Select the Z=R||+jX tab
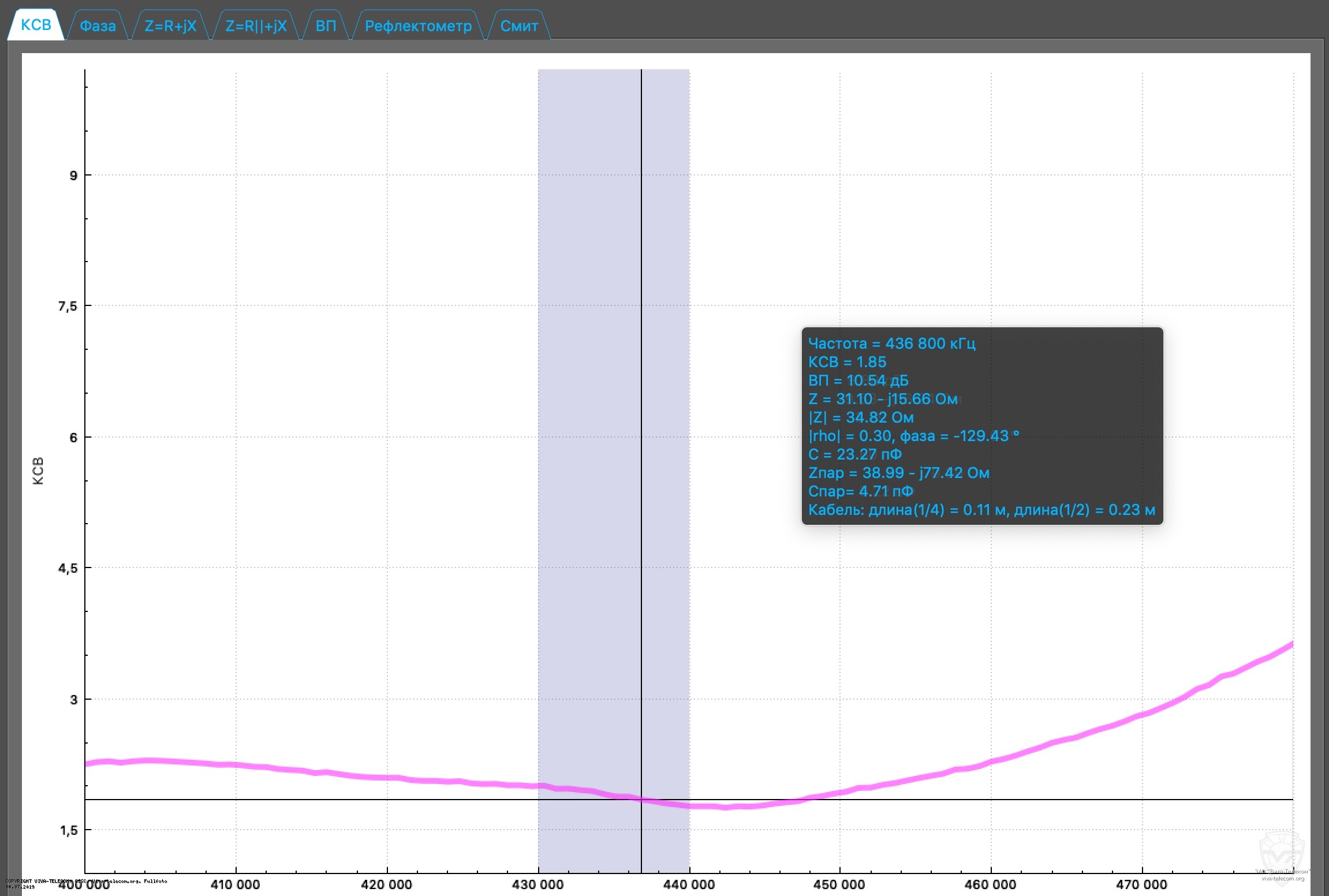 click(x=256, y=26)
